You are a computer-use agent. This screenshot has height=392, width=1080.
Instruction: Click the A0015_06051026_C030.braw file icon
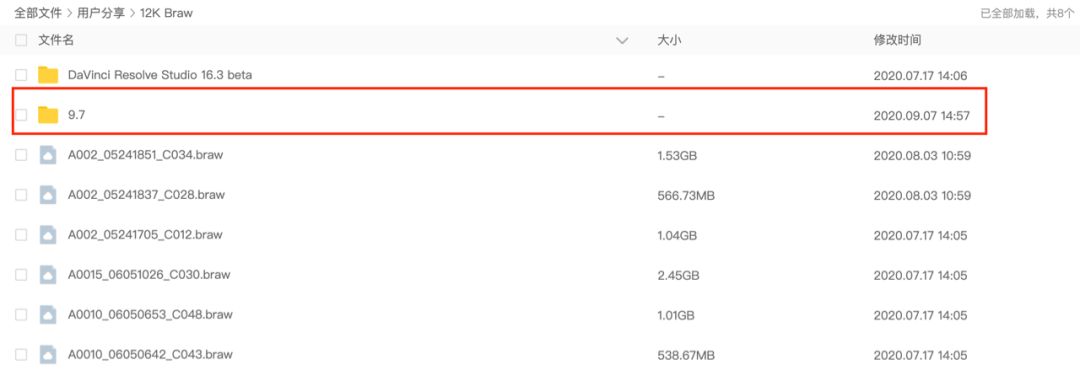pyautogui.click(x=48, y=275)
